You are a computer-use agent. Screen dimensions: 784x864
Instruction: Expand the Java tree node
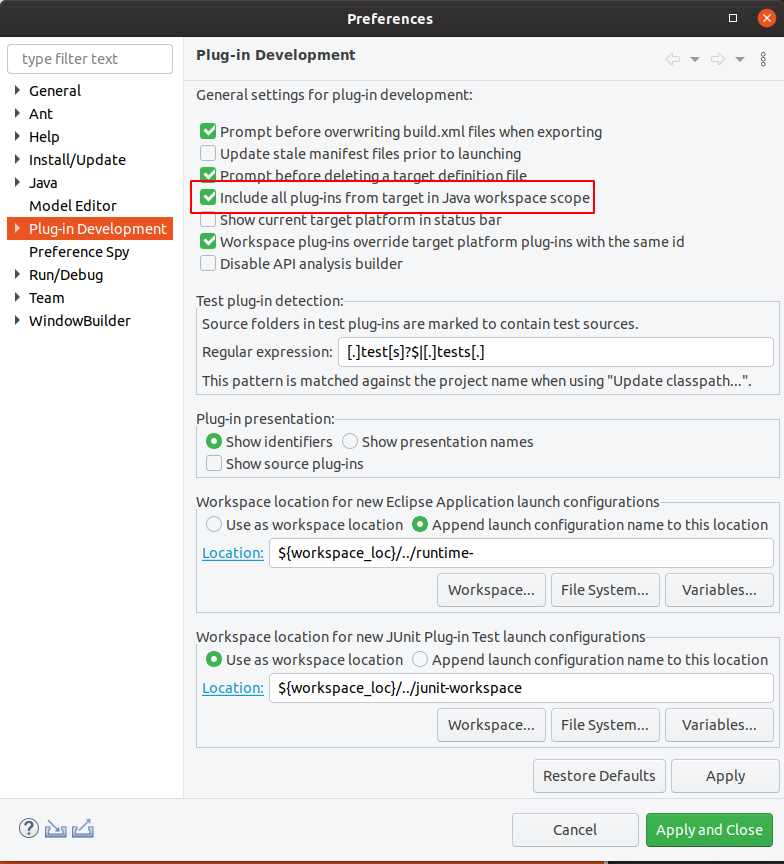point(17,182)
